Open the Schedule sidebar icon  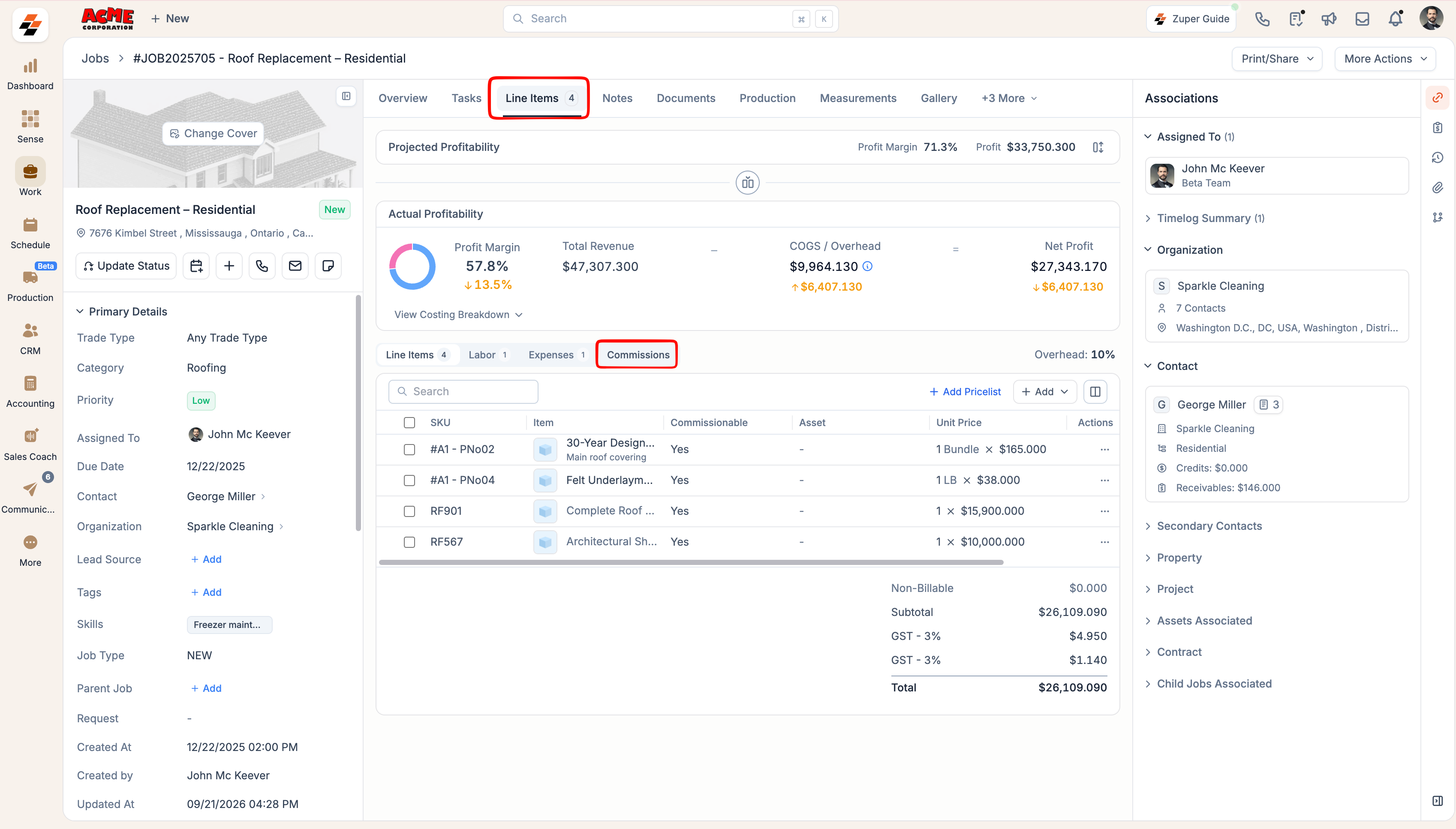pos(30,233)
